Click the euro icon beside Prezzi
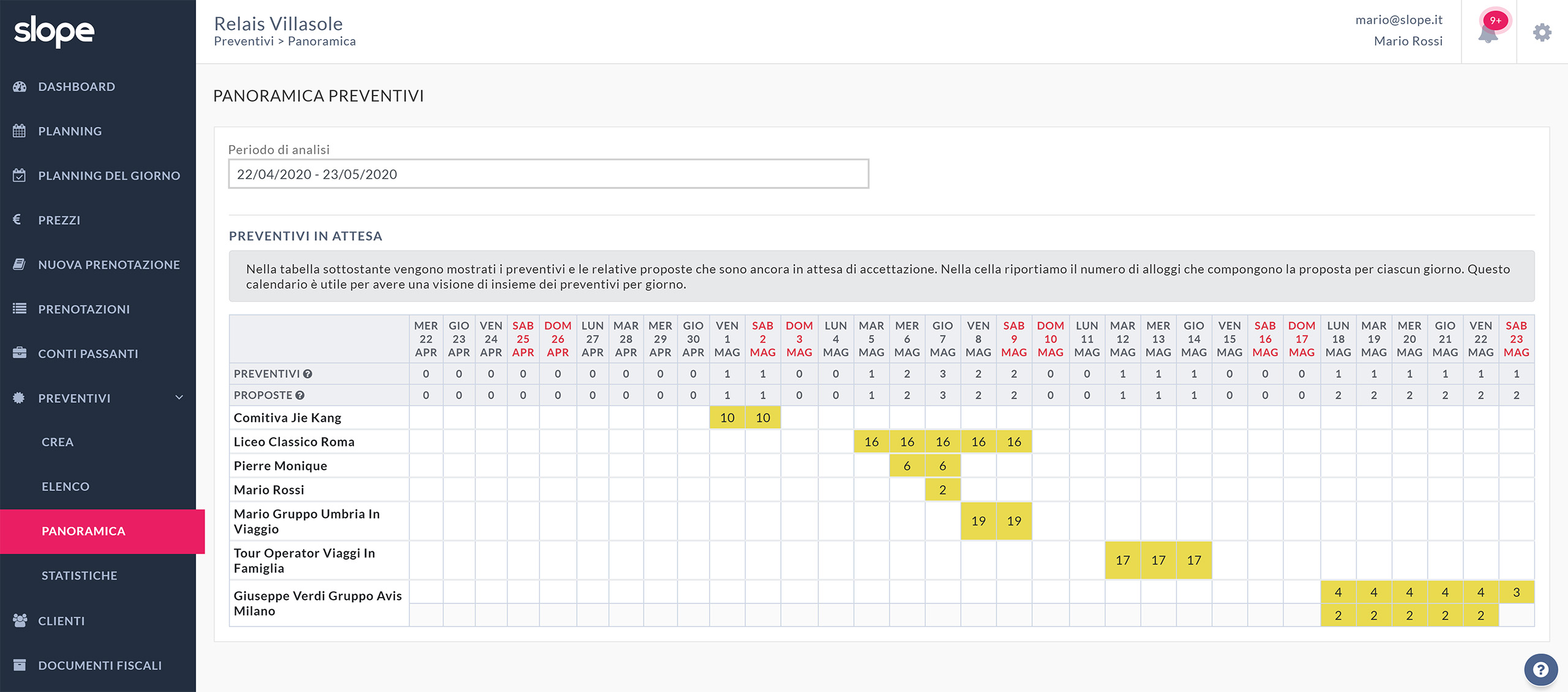 coord(17,219)
